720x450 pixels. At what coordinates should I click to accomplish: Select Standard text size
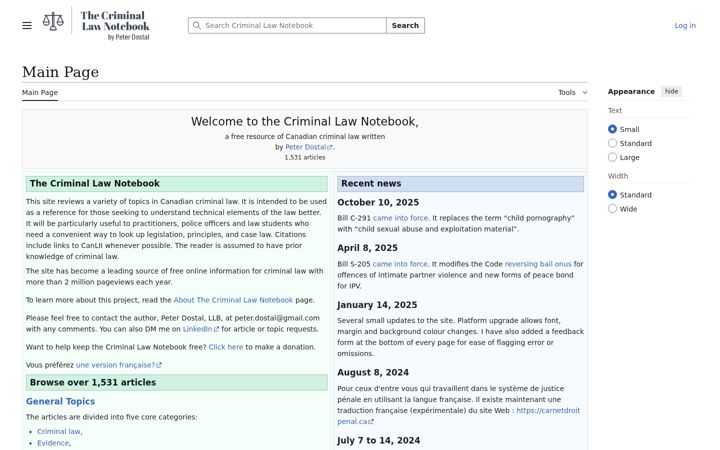(x=612, y=143)
